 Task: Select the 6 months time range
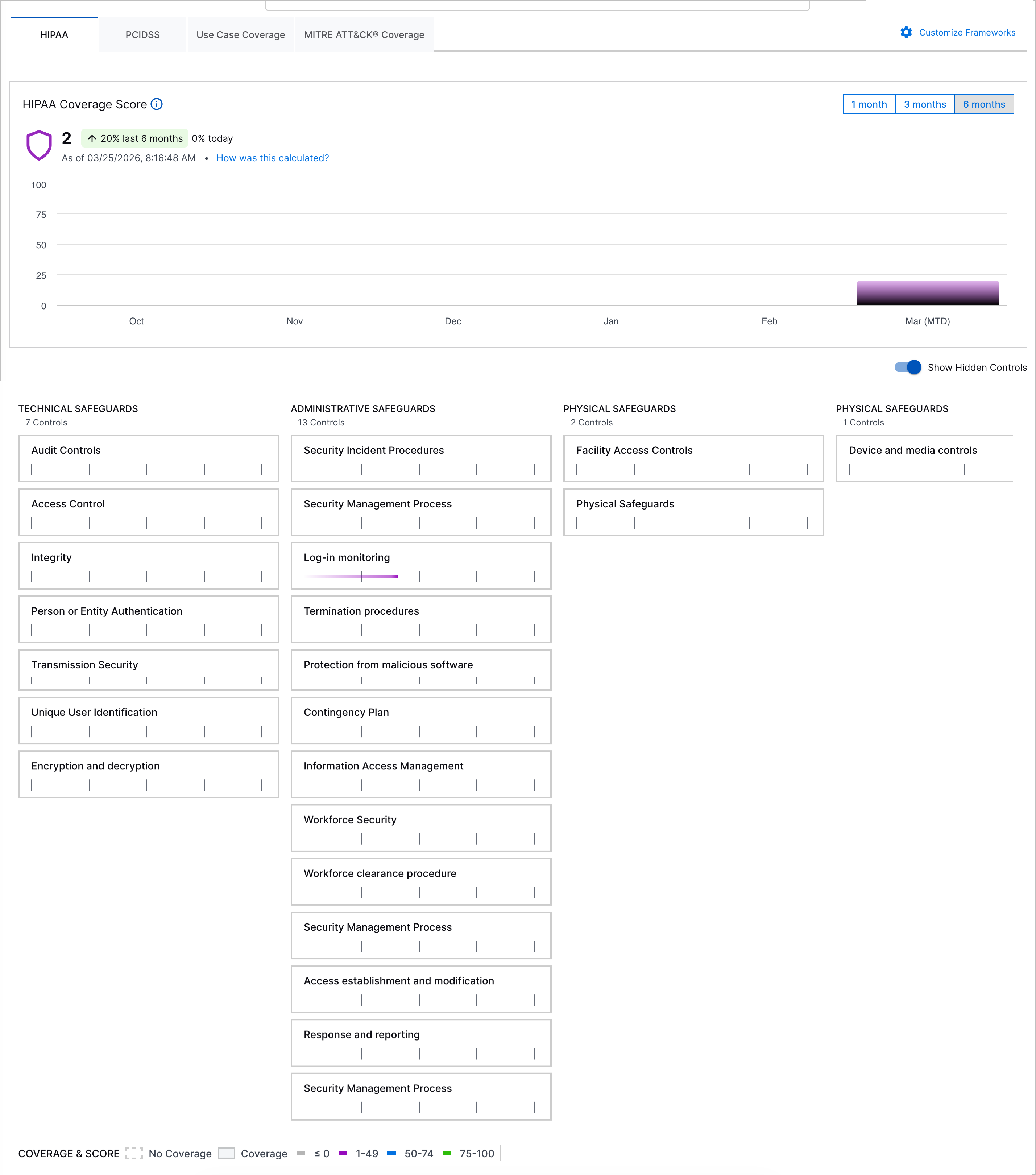pos(984,104)
